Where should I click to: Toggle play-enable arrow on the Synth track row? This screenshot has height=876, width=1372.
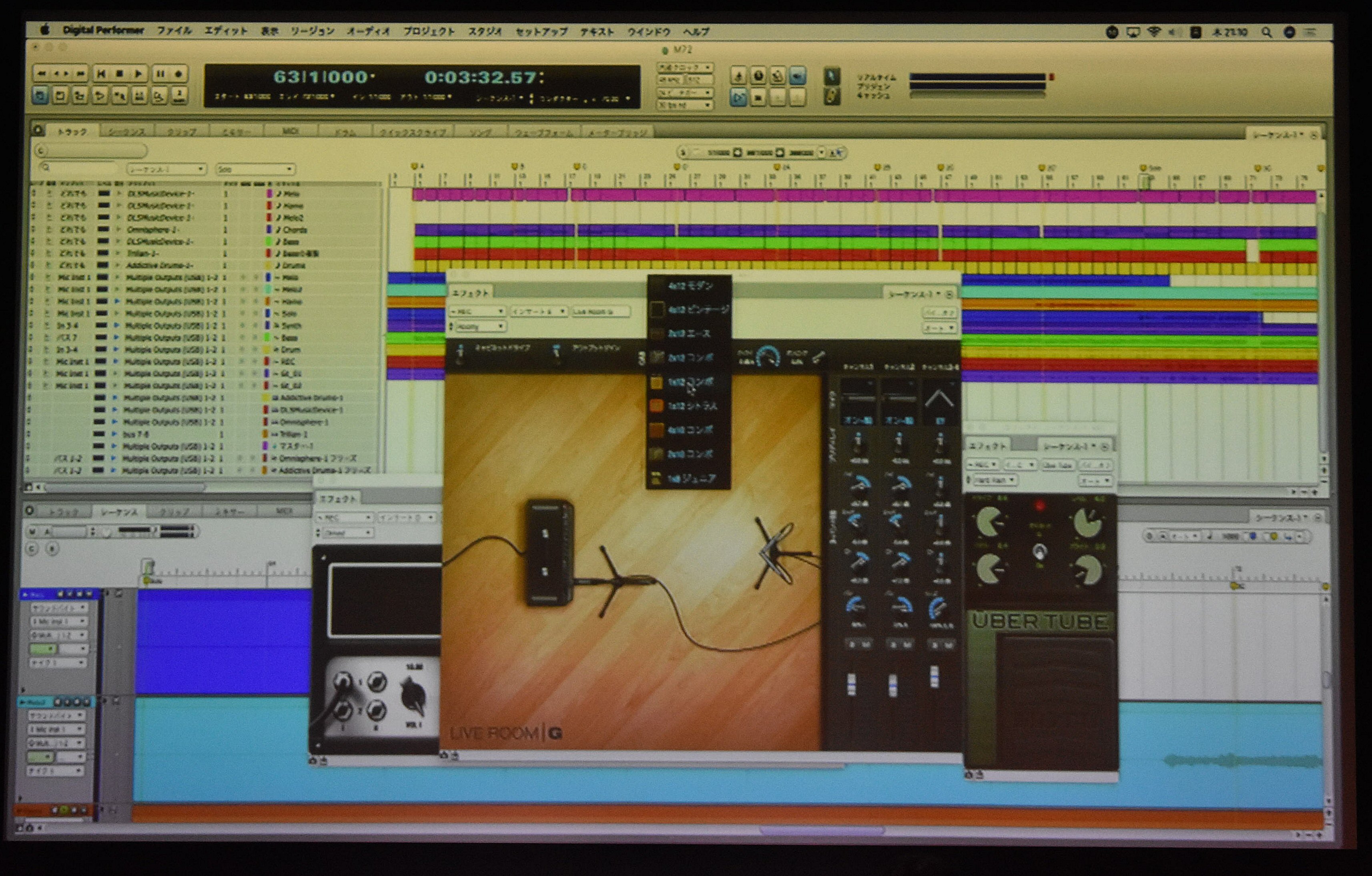117,326
